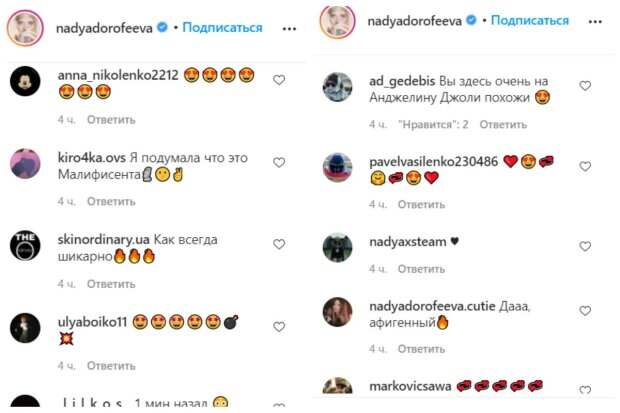
Task: Like the nadyadorofeeva.cutie comment
Action: (x=585, y=311)
